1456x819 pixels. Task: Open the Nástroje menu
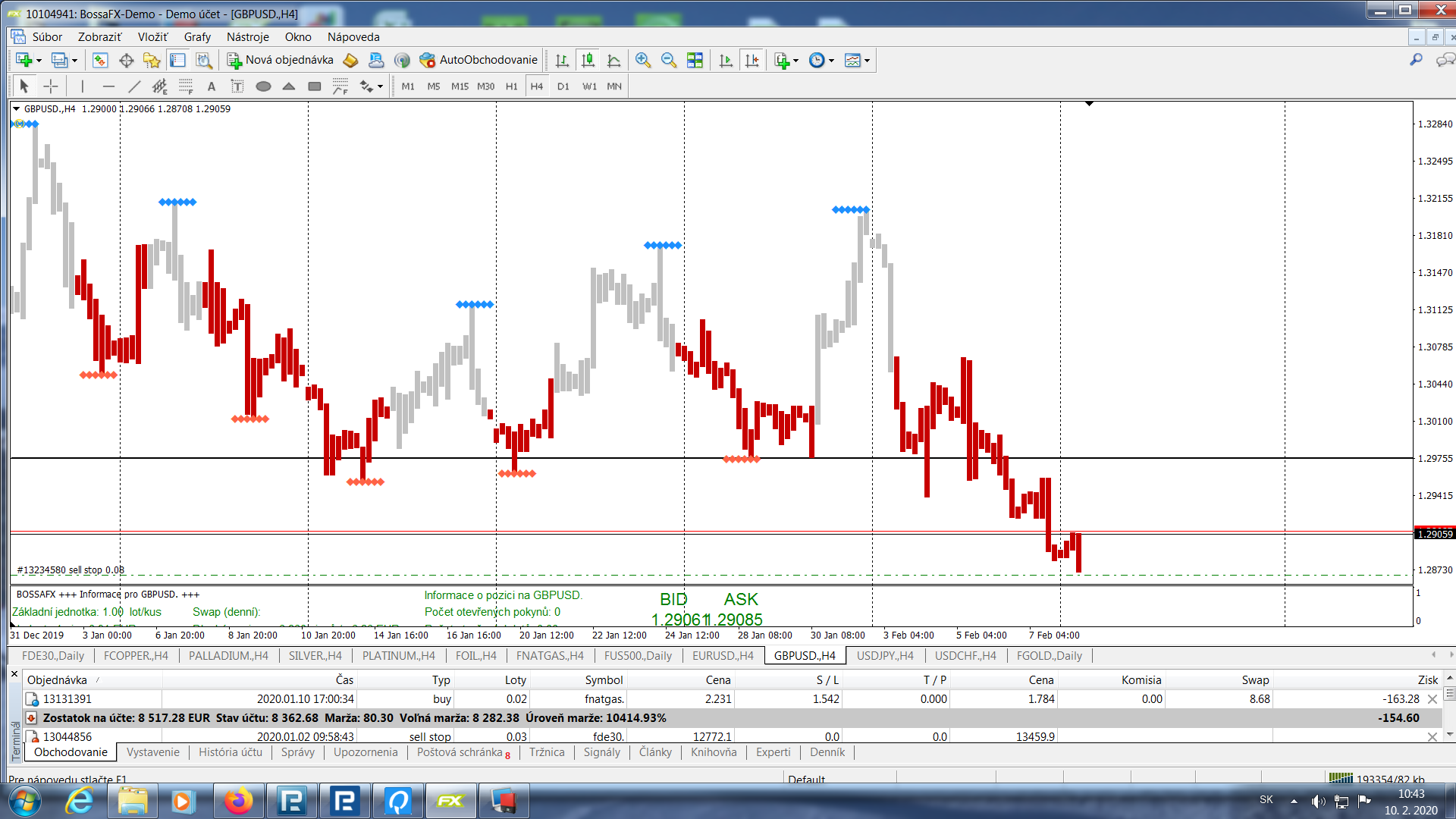tap(247, 37)
